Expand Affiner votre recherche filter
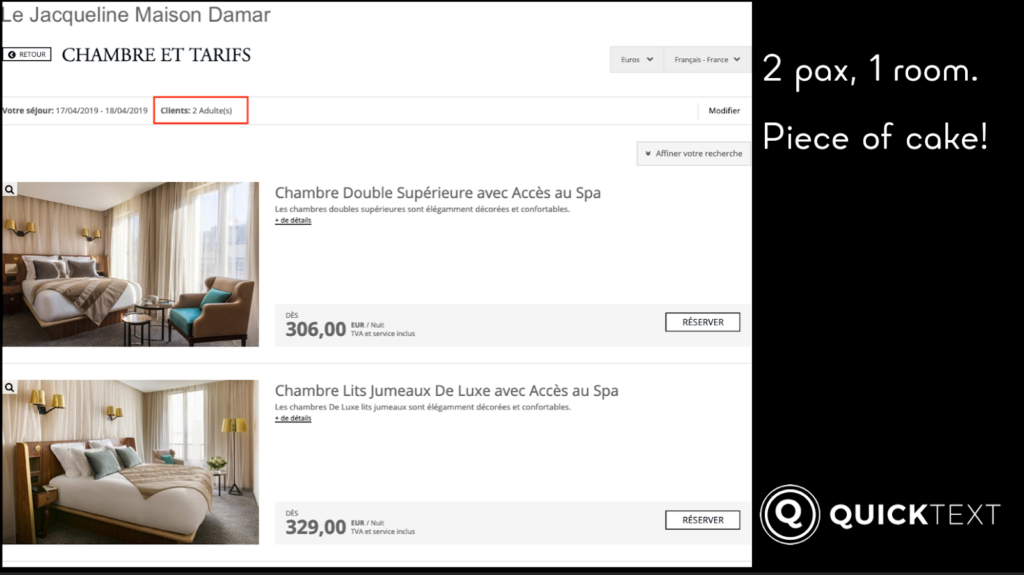Viewport: 1024px width, 575px height. coord(694,154)
